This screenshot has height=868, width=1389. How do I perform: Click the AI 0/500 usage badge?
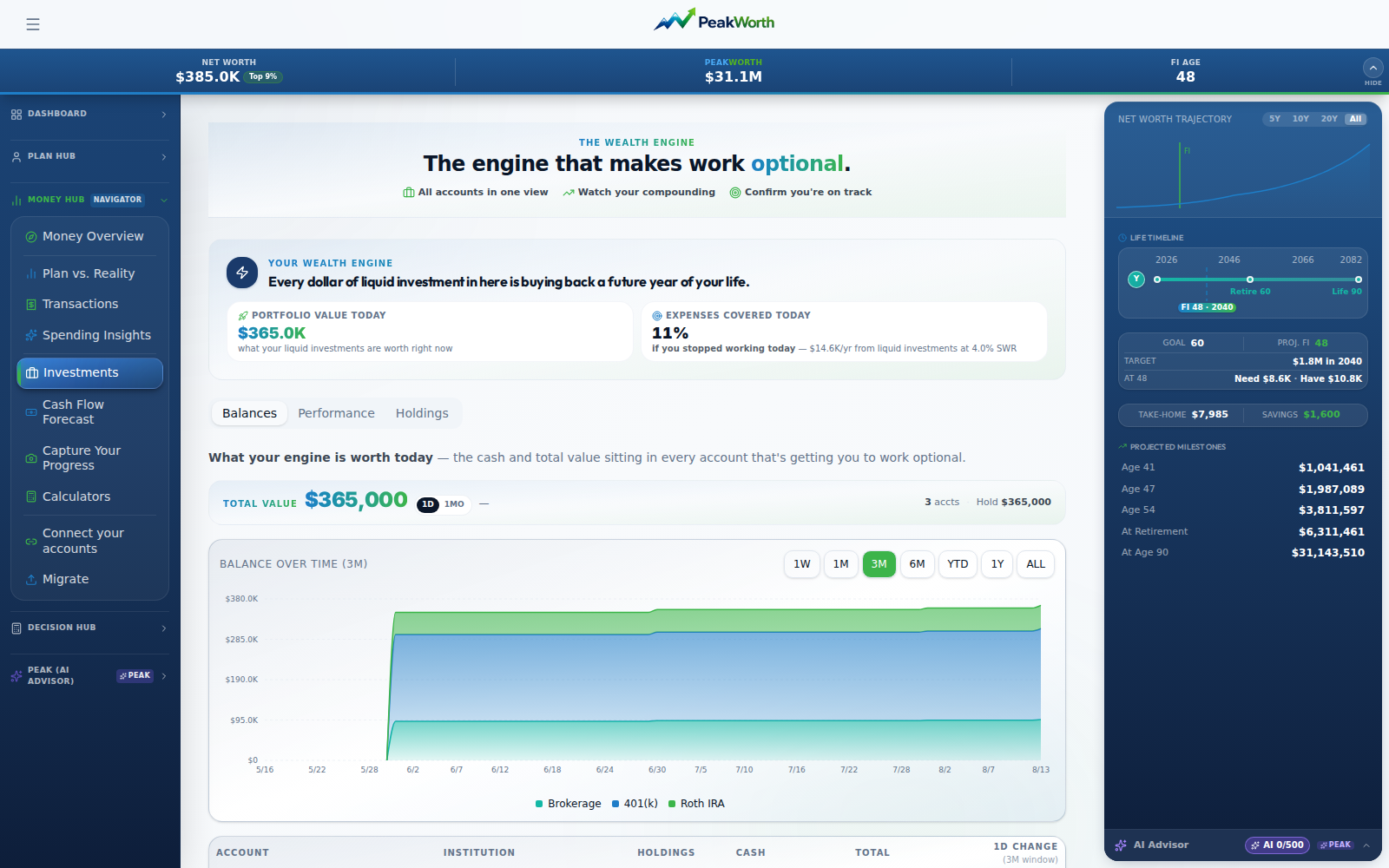tap(1278, 845)
